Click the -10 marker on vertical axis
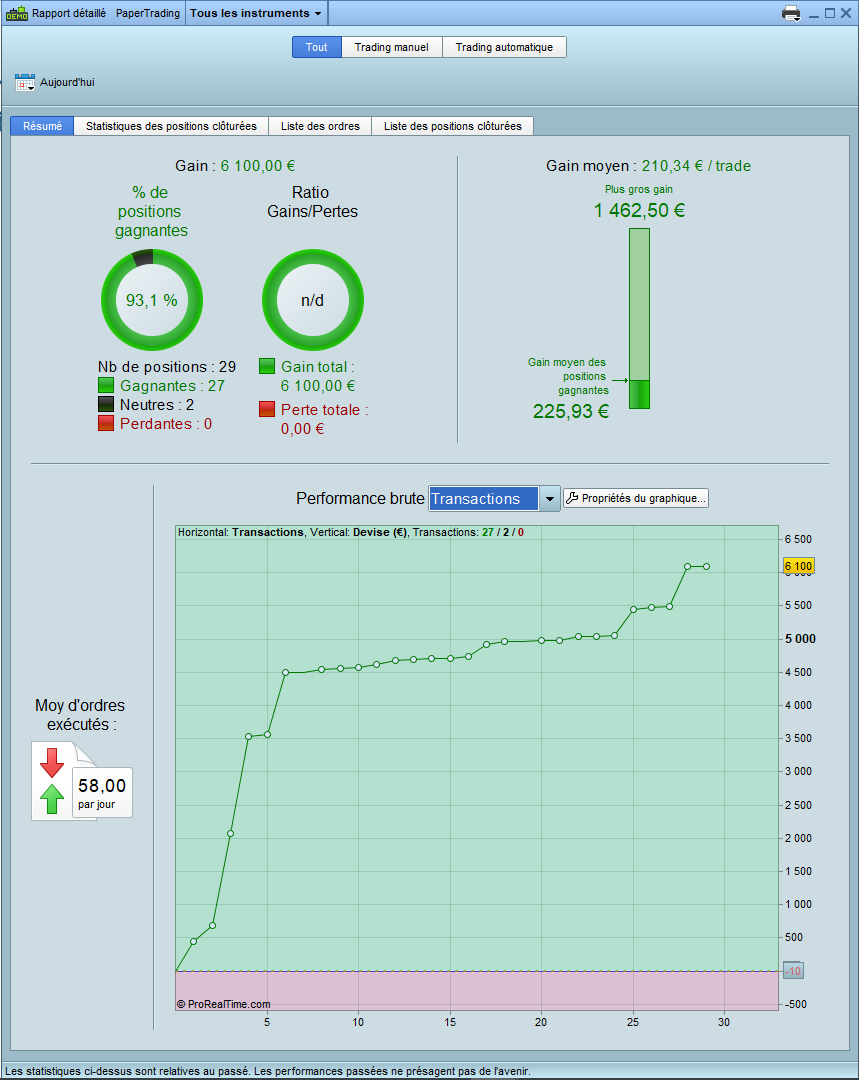Image resolution: width=859 pixels, height=1080 pixels. click(794, 971)
